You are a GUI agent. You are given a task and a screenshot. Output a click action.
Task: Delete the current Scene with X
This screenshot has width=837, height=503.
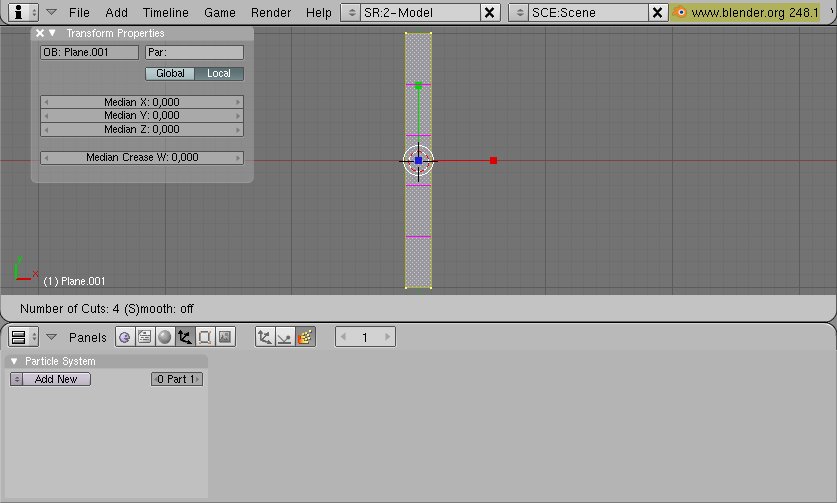point(658,12)
